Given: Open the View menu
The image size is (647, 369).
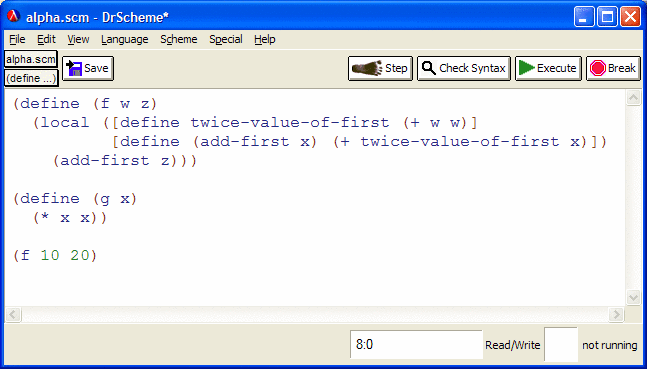Looking at the screenshot, I should pos(78,40).
